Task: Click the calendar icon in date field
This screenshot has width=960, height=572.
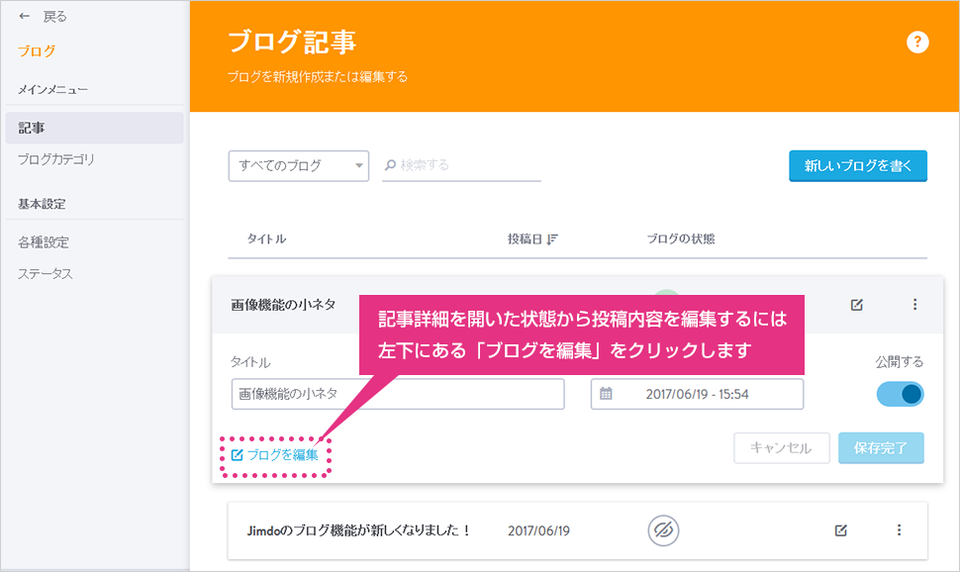Action: pyautogui.click(x=606, y=394)
